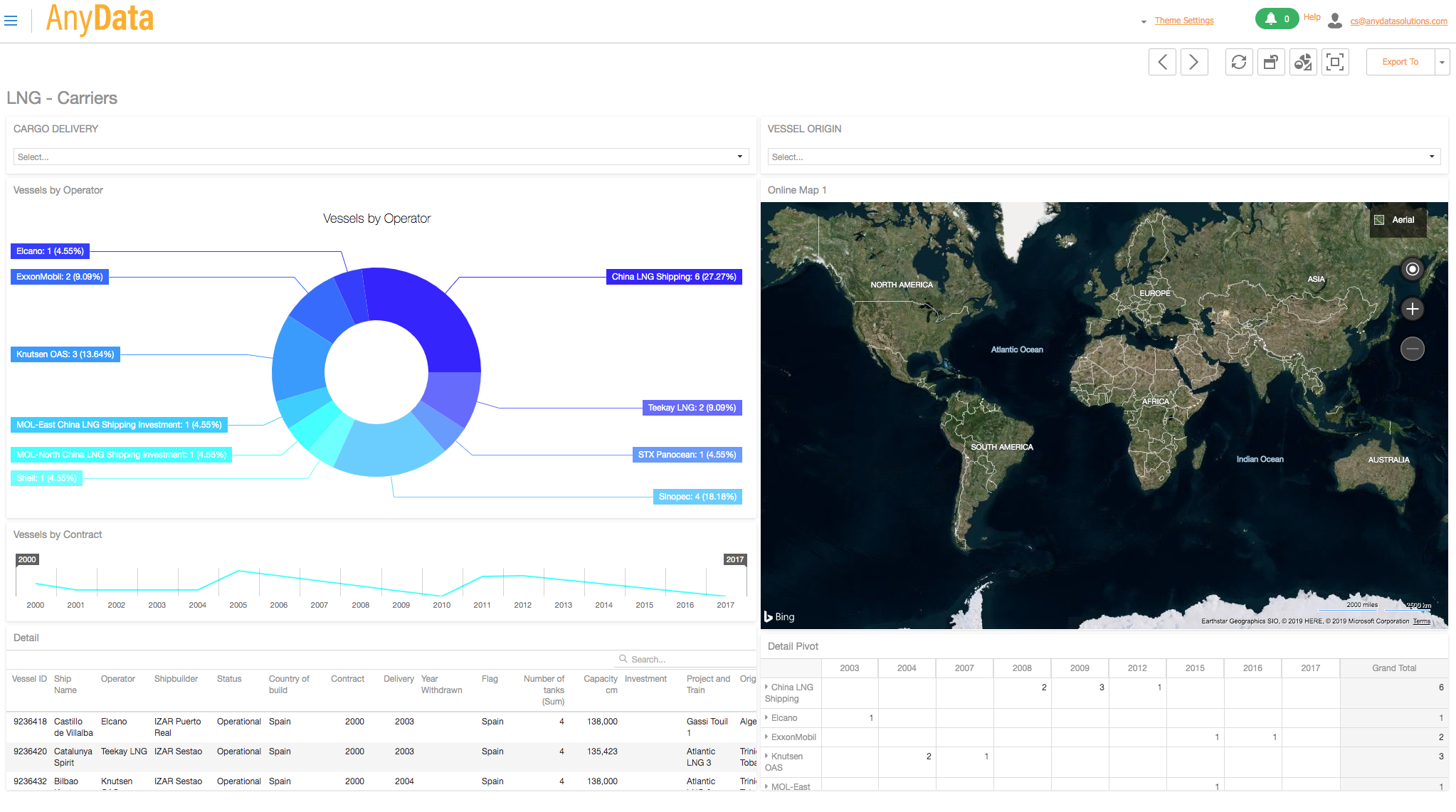
Task: Go to the next dashboard page
Action: (1194, 62)
